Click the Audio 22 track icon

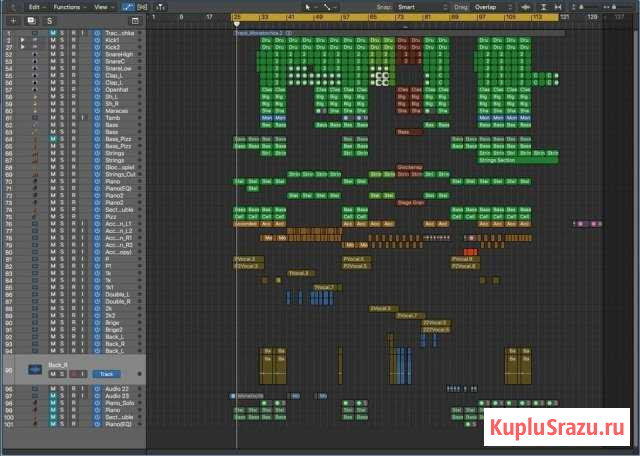coord(35,389)
